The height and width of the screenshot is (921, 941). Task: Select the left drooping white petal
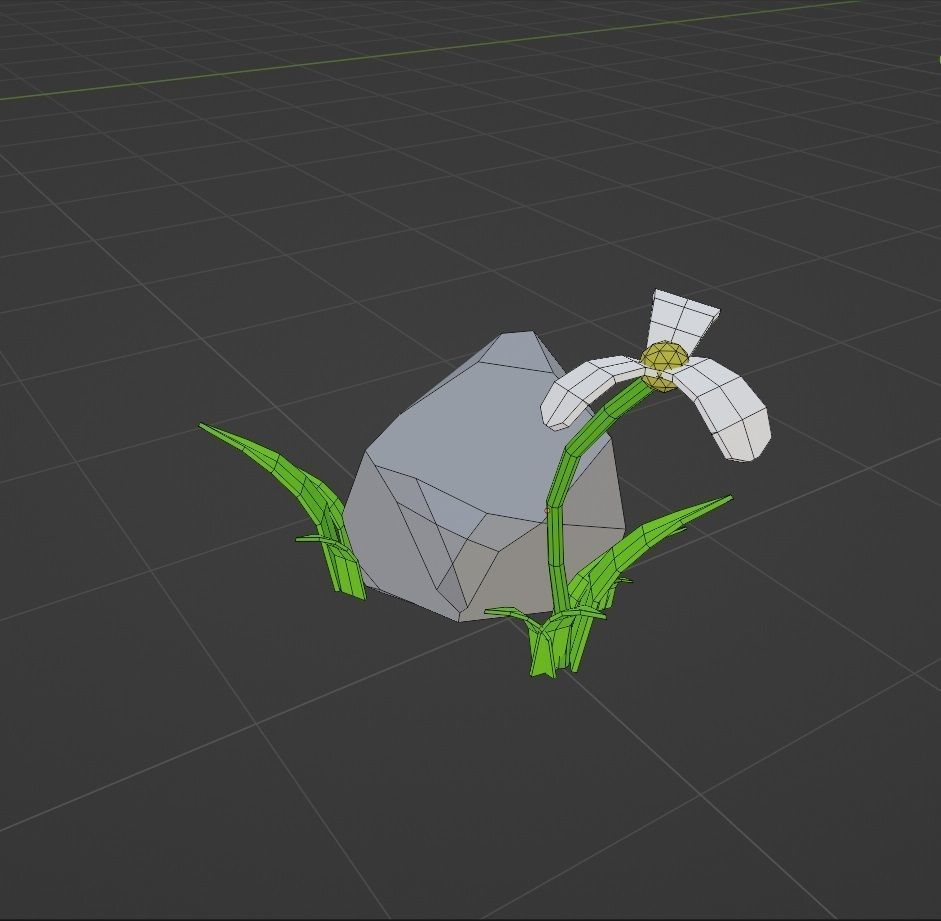(591, 391)
